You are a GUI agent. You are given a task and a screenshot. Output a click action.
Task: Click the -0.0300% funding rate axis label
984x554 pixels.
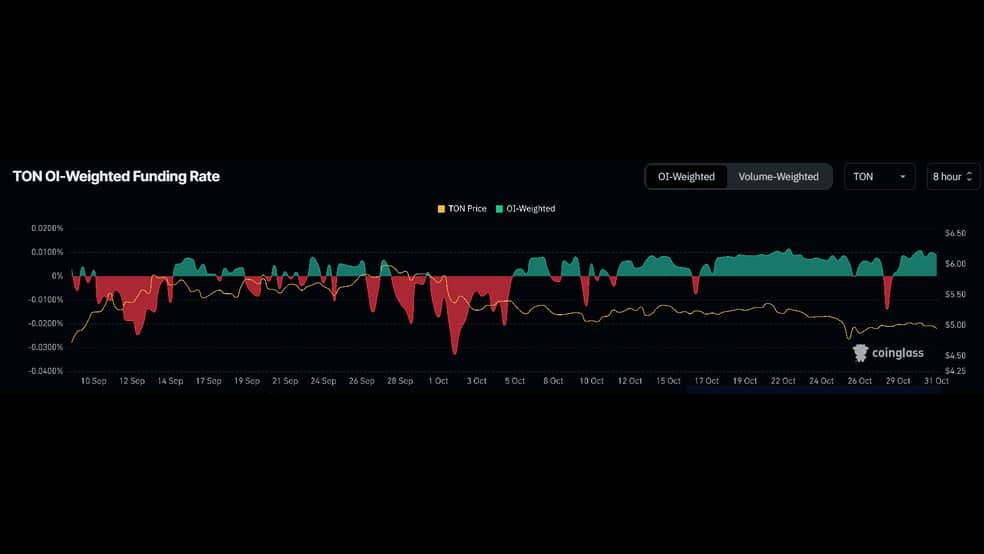(x=46, y=347)
